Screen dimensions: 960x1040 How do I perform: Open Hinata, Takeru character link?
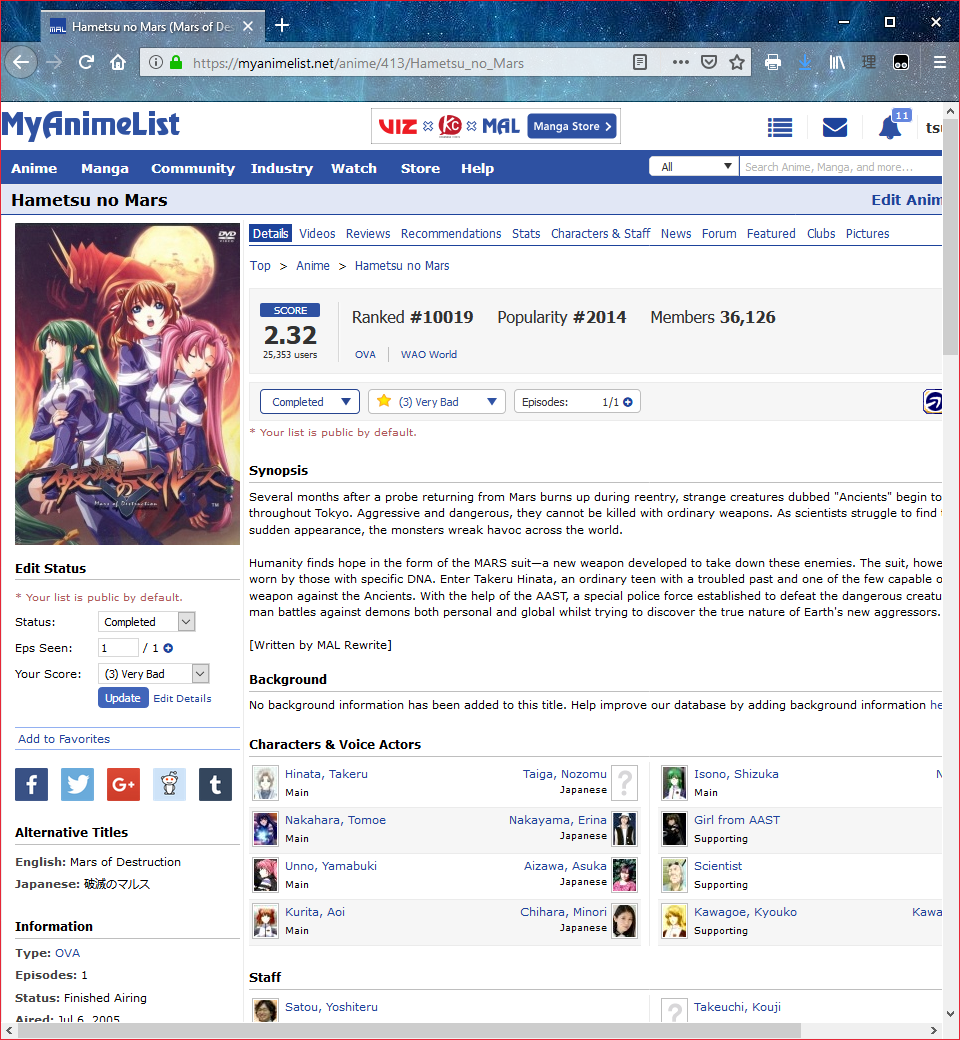(326, 774)
